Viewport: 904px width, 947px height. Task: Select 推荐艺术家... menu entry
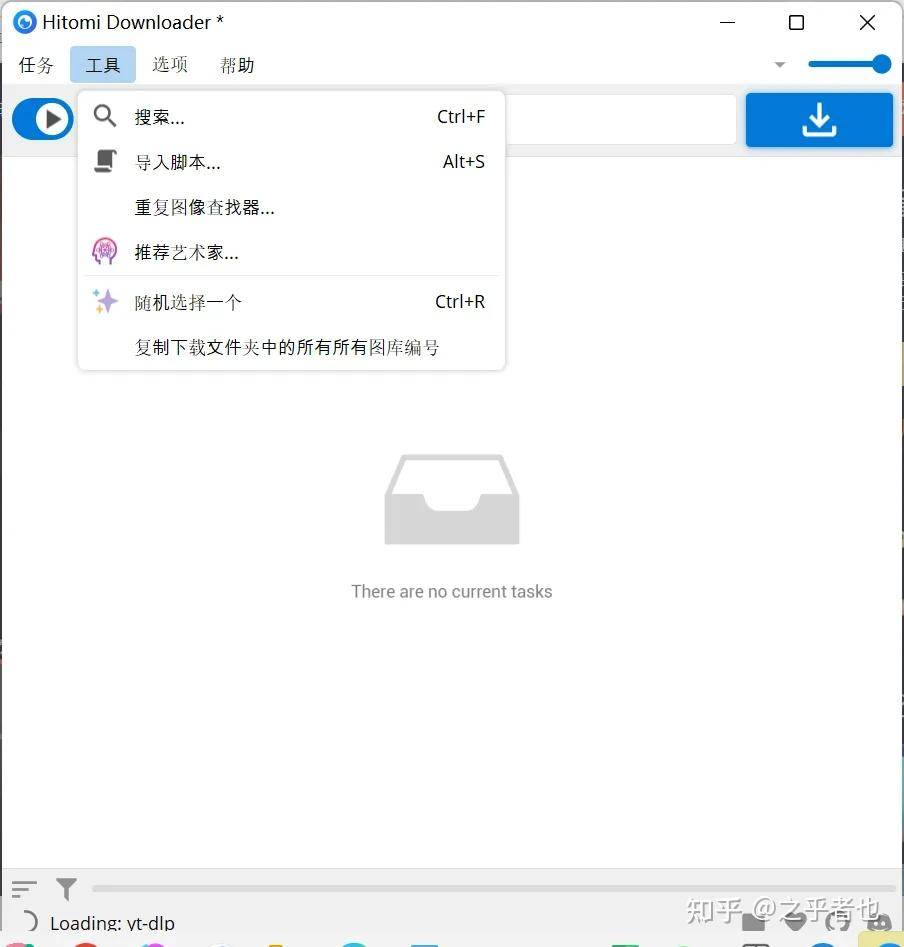point(291,252)
